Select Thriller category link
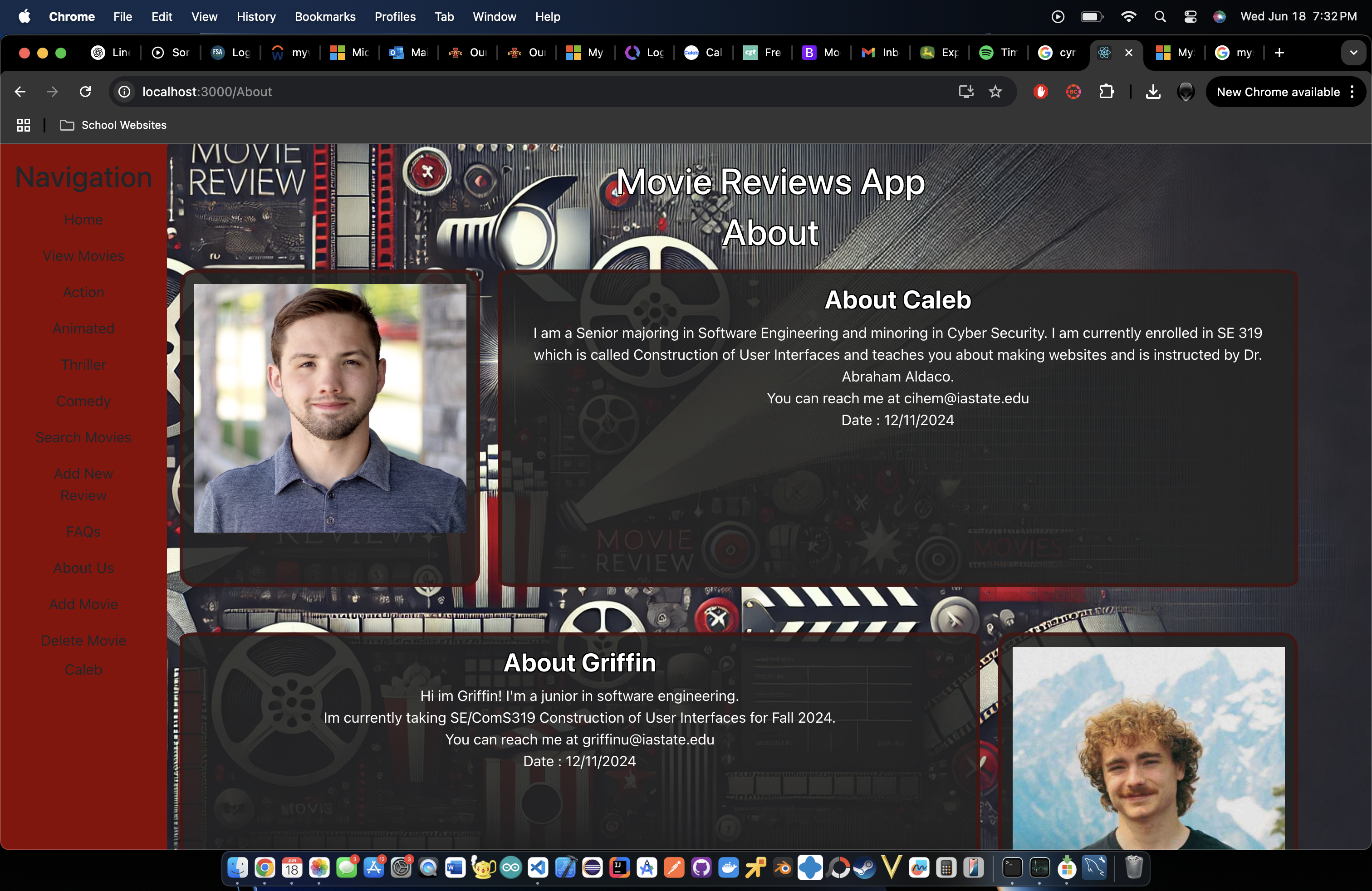1372x891 pixels. point(83,365)
